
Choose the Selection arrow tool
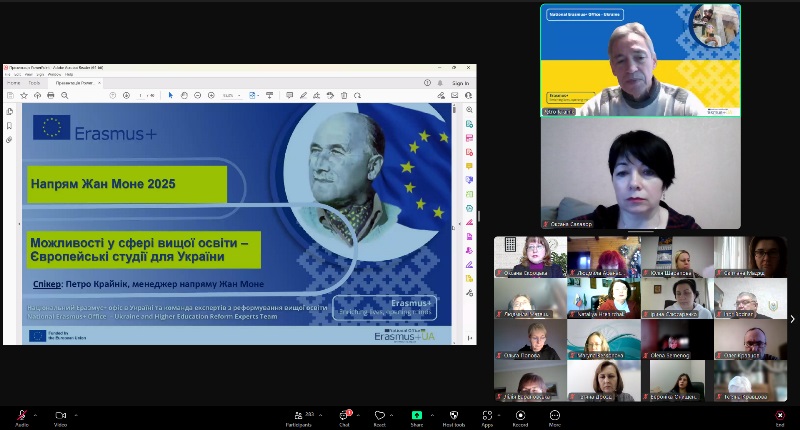170,95
